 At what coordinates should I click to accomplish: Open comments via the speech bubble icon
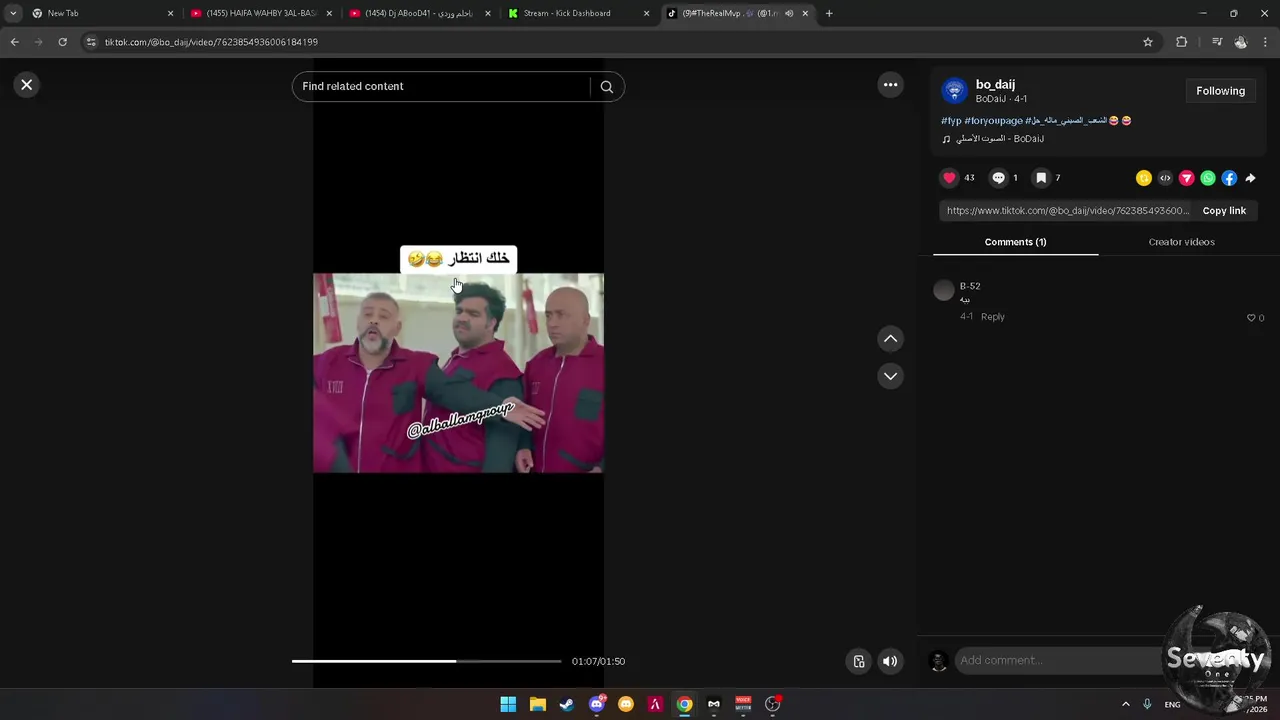coord(998,178)
